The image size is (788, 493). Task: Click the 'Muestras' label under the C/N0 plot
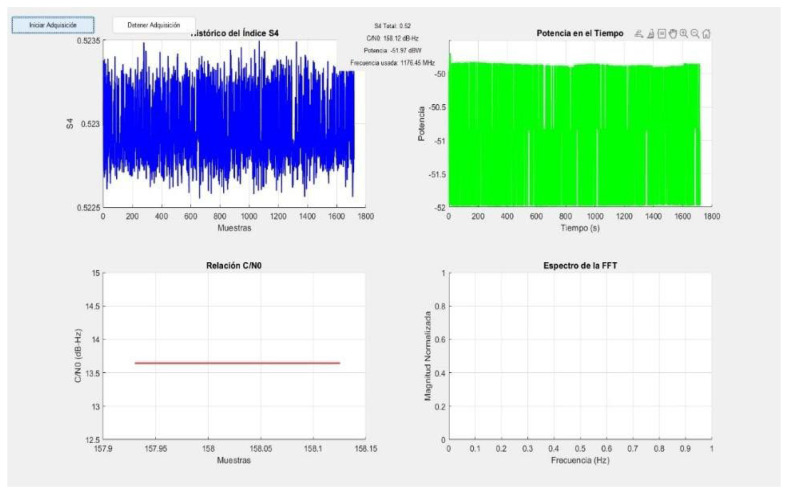point(234,460)
